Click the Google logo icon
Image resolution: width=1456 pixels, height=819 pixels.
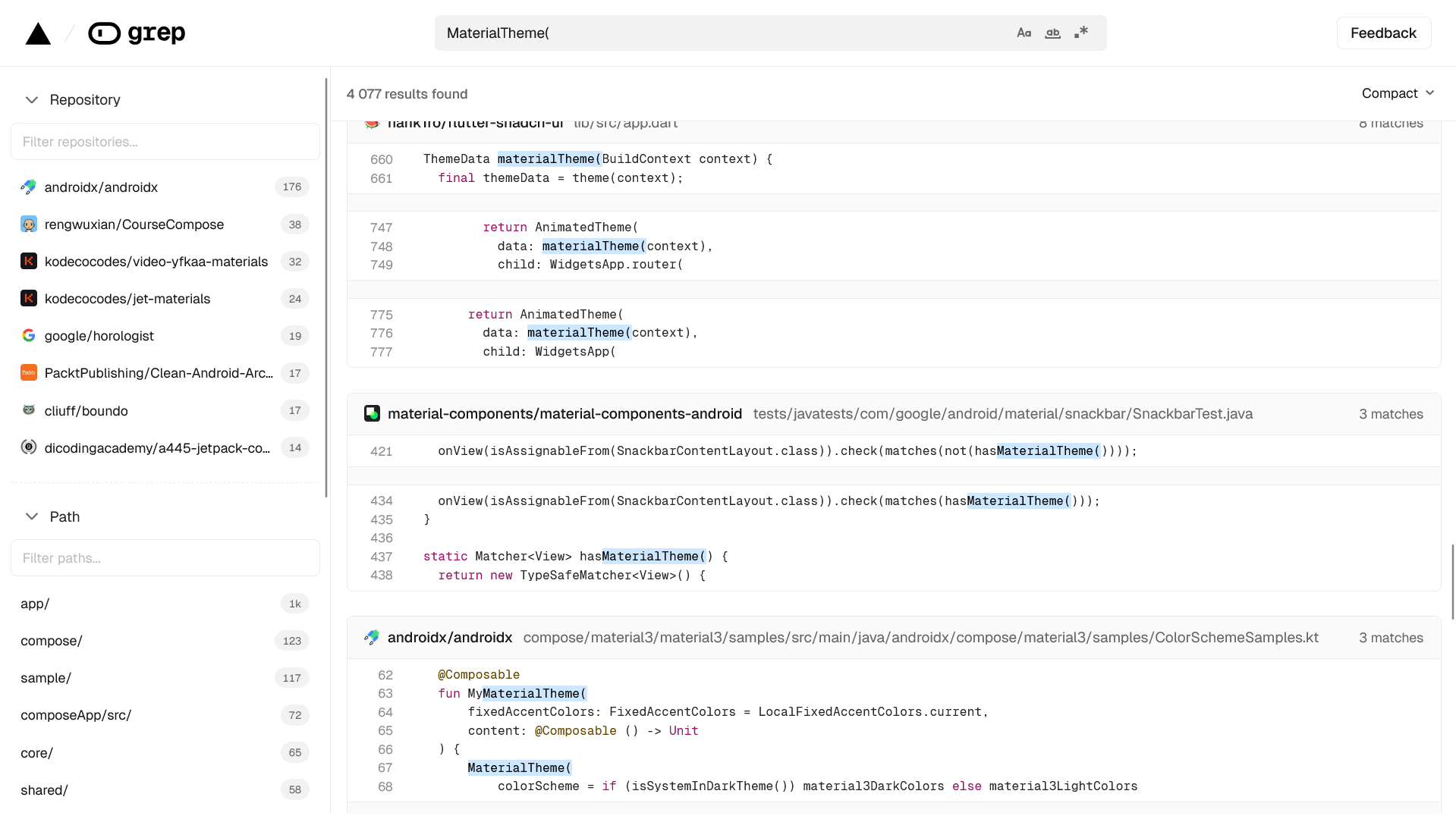pyautogui.click(x=29, y=335)
